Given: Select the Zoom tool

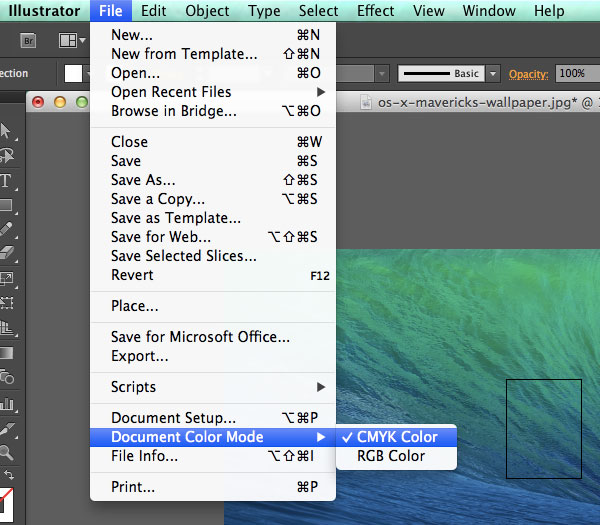Looking at the screenshot, I should click(6, 453).
